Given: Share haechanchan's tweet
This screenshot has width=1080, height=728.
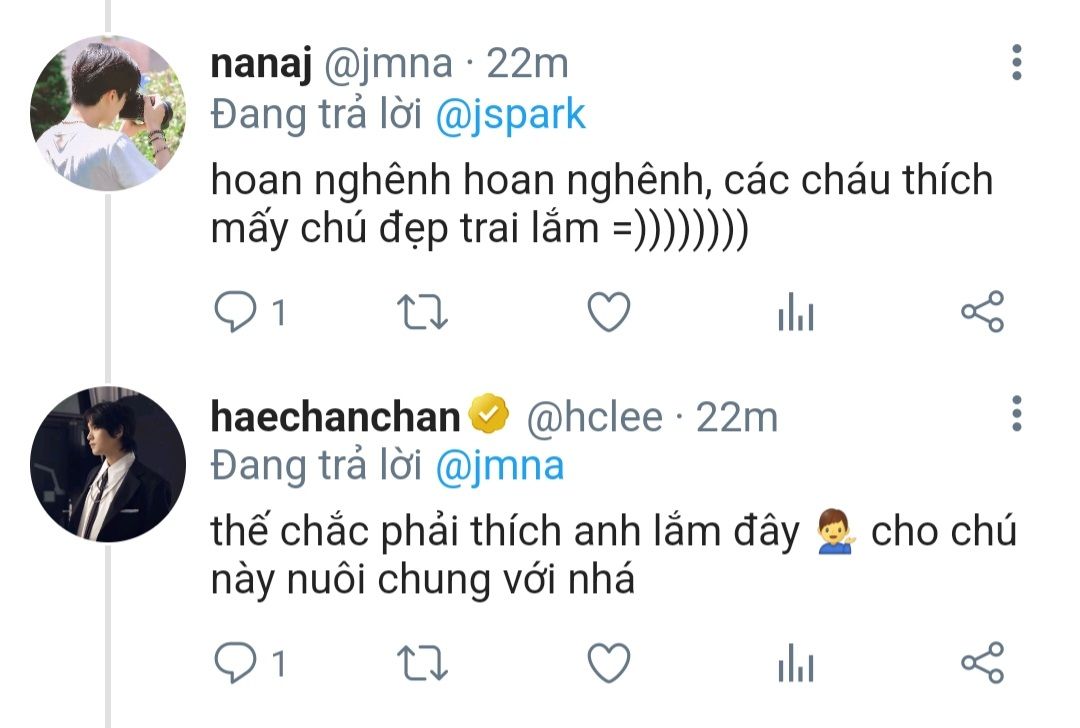Looking at the screenshot, I should click(981, 663).
